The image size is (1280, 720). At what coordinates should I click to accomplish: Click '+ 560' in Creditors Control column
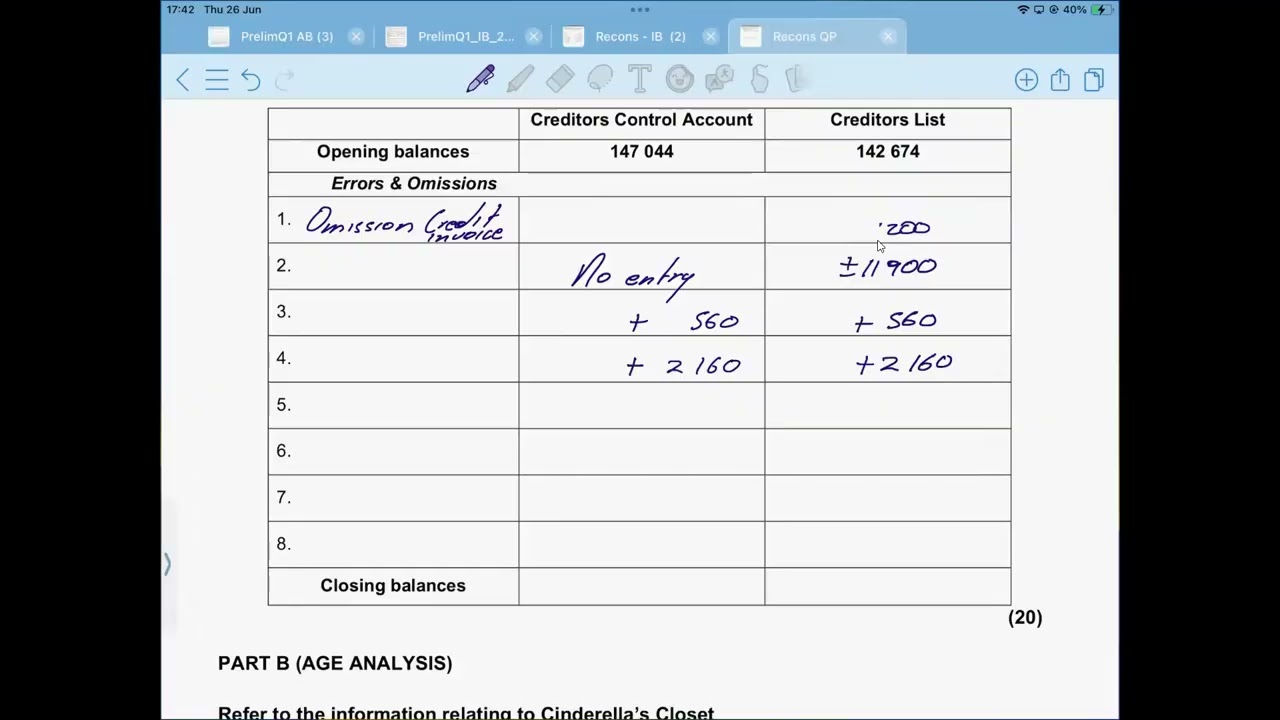tap(684, 321)
